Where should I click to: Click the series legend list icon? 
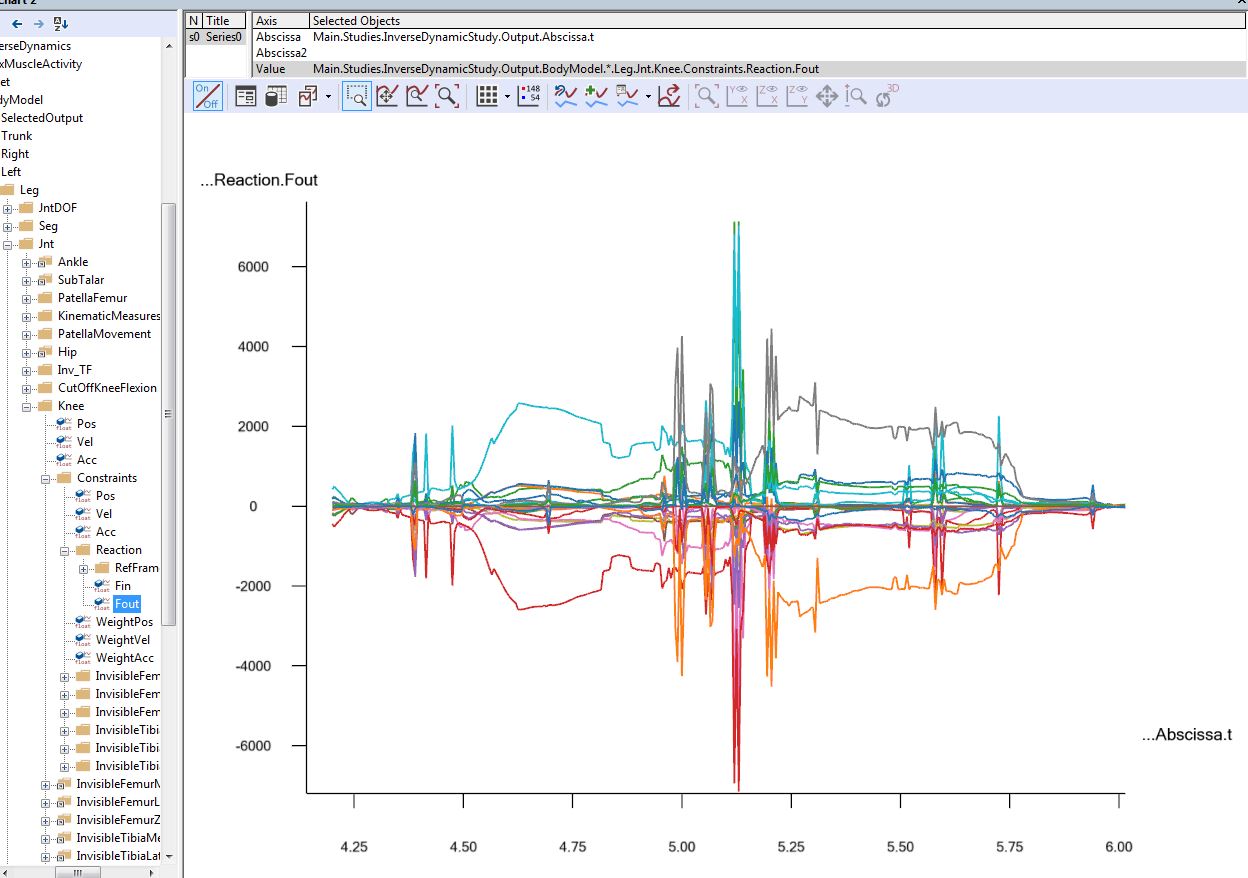(628, 96)
